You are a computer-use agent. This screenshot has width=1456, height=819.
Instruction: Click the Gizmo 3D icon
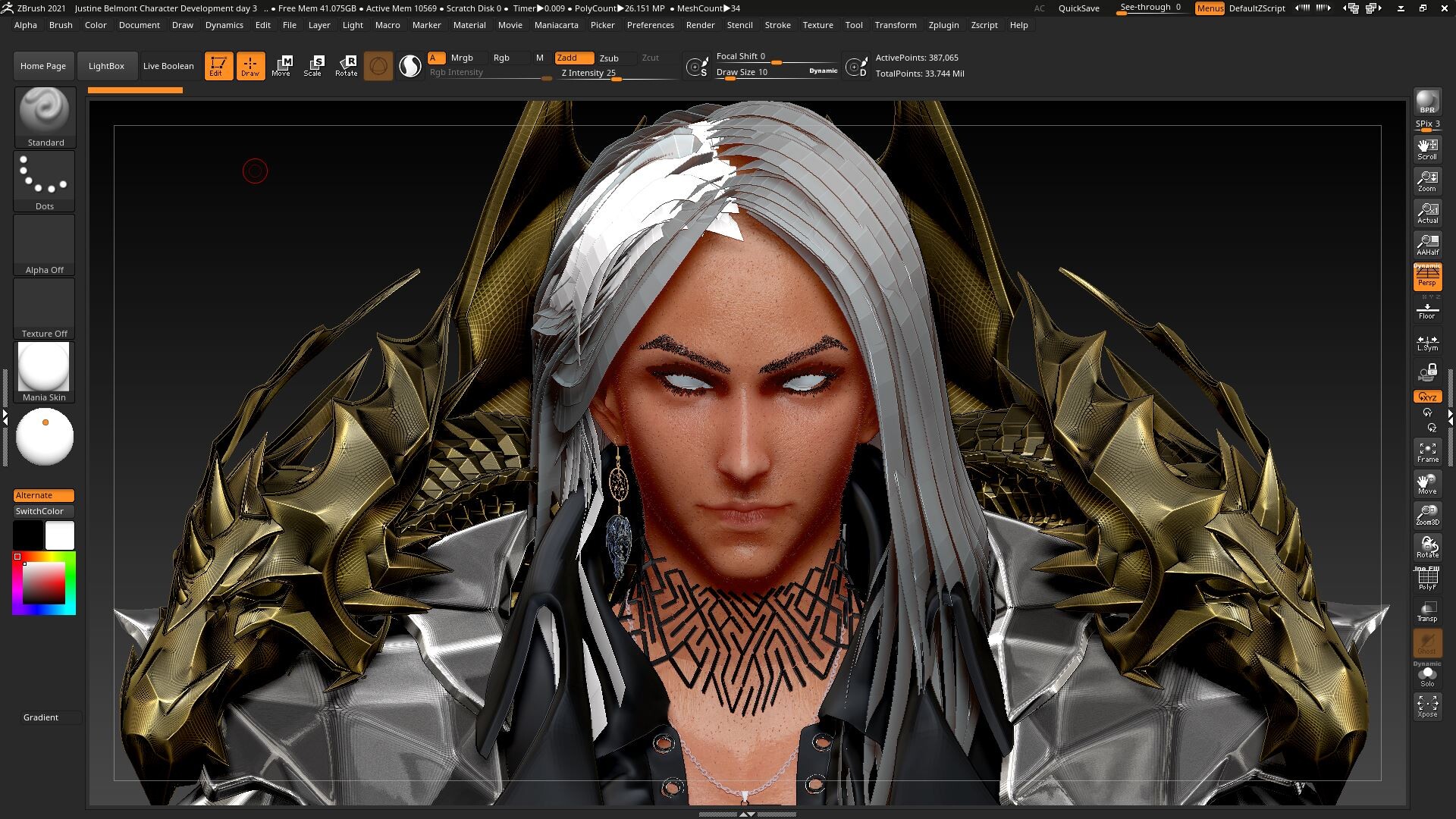coord(378,66)
